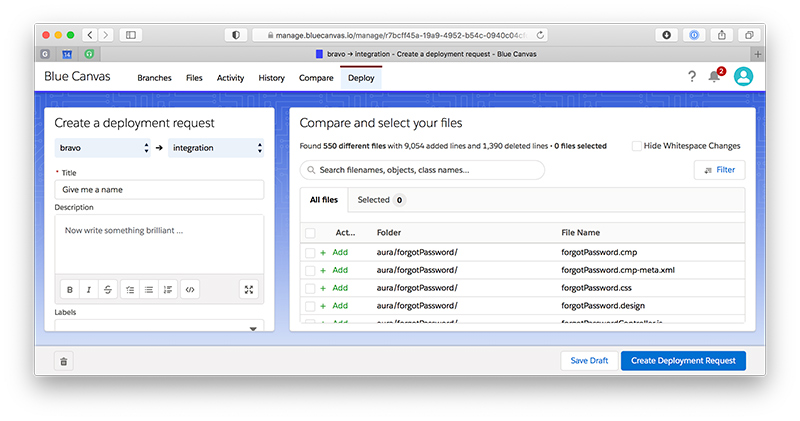Show Safari downloads
The width and height of the screenshot is (800, 421).
[x=666, y=35]
